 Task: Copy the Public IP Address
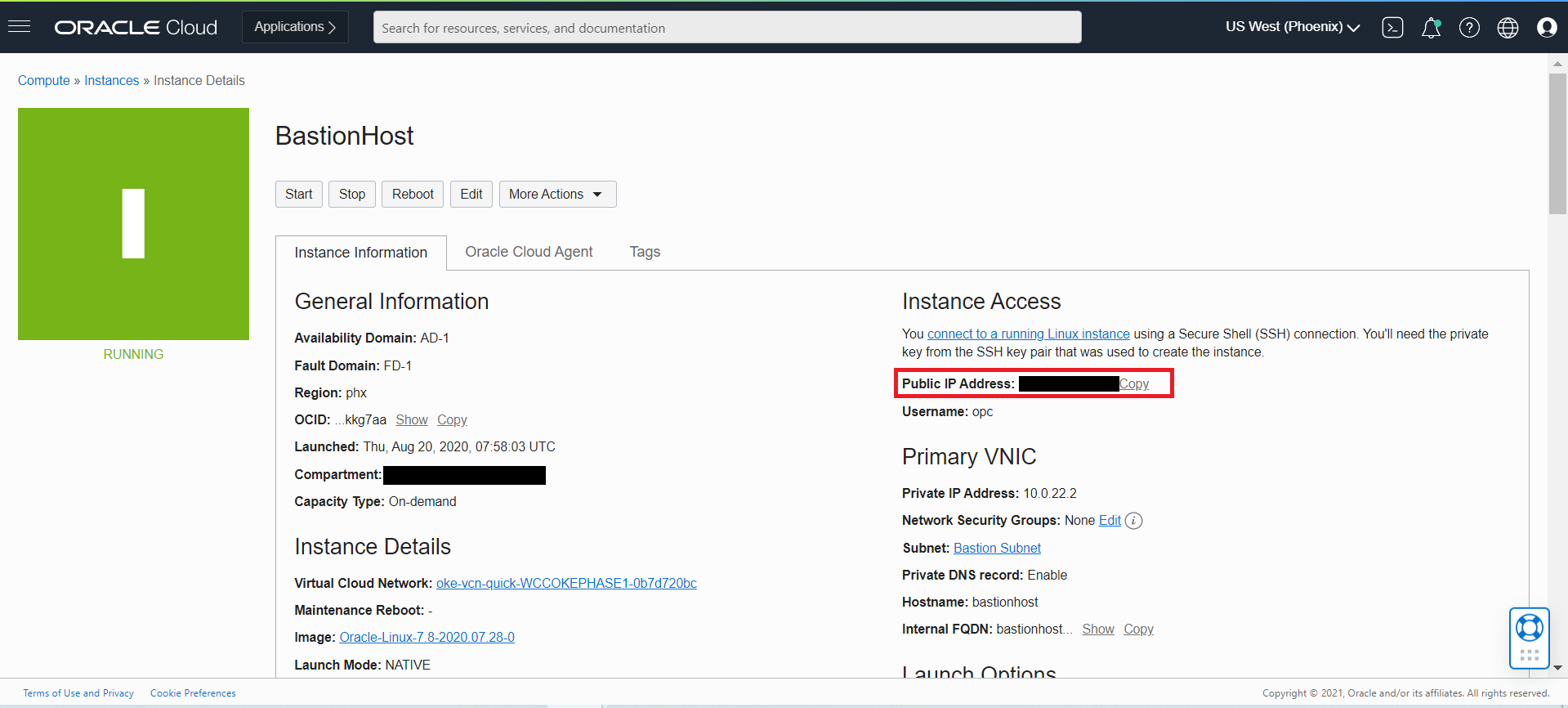1134,383
